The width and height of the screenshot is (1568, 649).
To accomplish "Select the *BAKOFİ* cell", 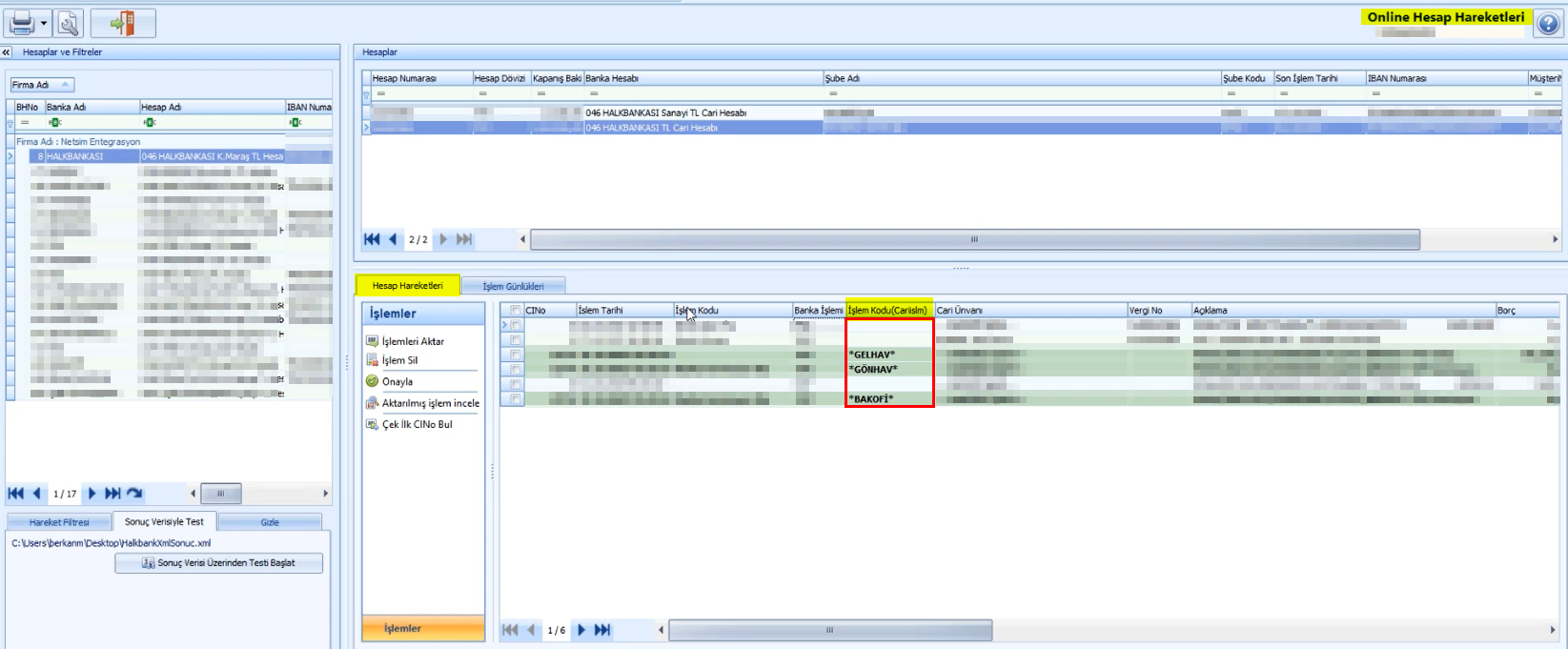I will coord(889,399).
